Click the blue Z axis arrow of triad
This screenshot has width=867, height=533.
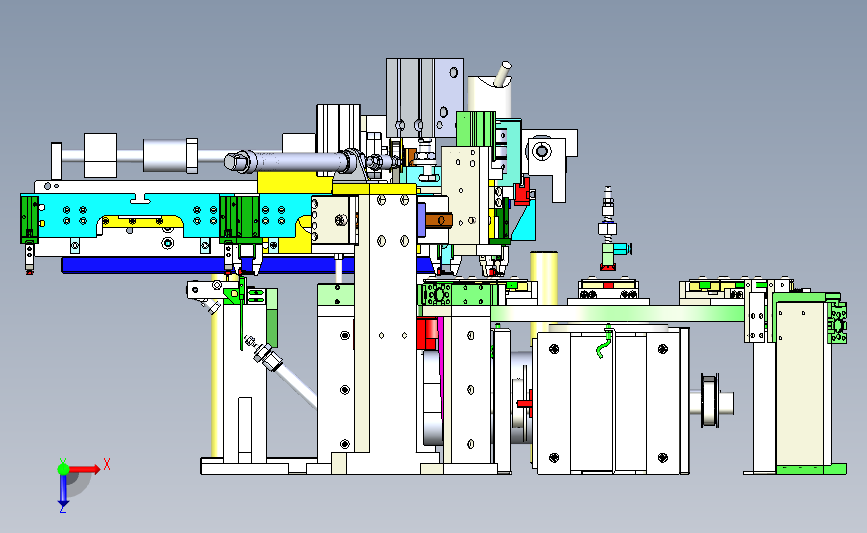point(63,491)
